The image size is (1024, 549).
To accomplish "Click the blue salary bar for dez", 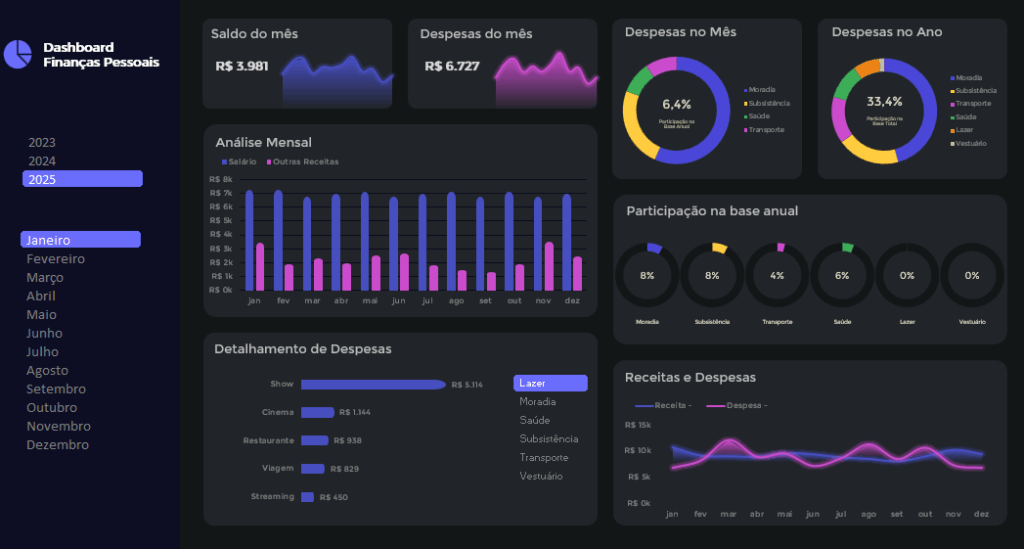I will [567, 242].
